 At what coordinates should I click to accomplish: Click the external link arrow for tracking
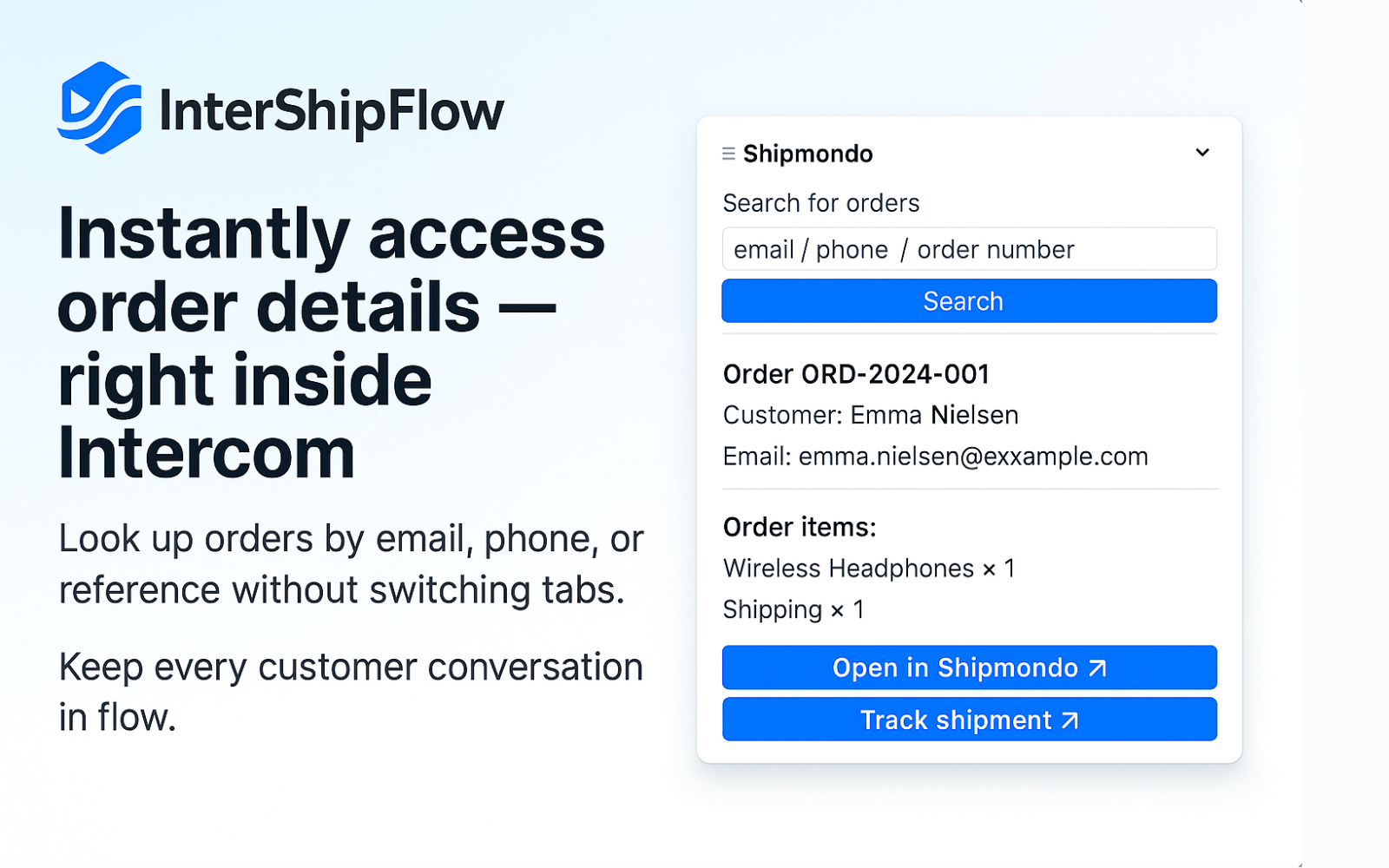click(x=1070, y=720)
